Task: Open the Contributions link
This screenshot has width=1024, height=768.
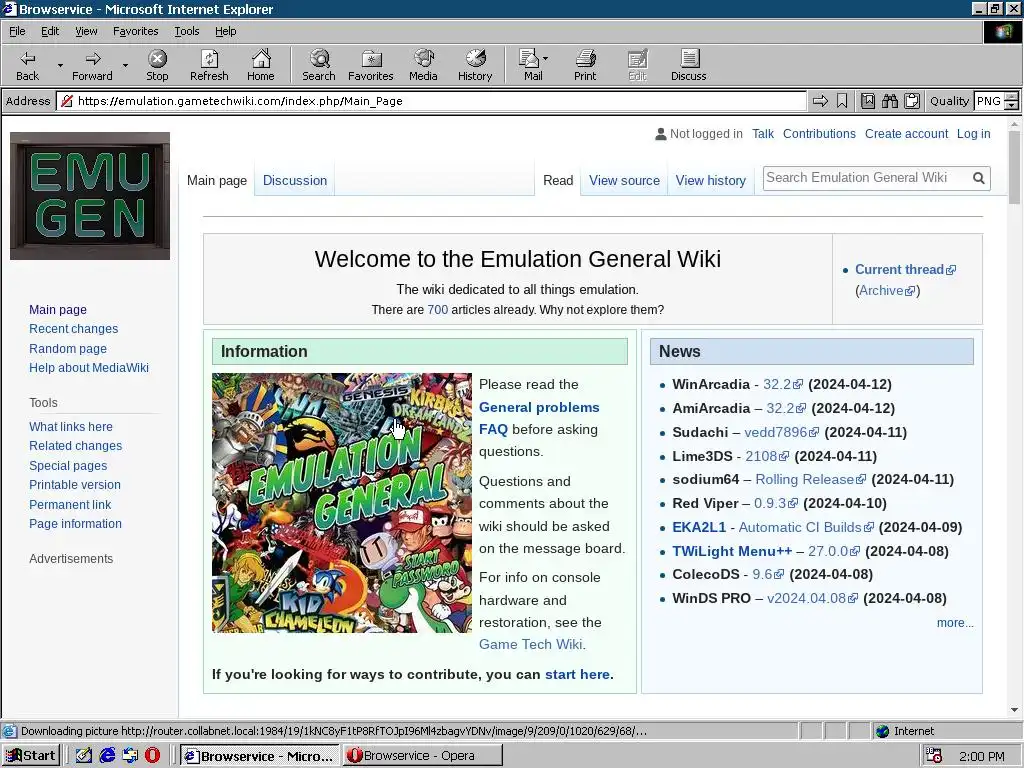Action: tap(819, 133)
